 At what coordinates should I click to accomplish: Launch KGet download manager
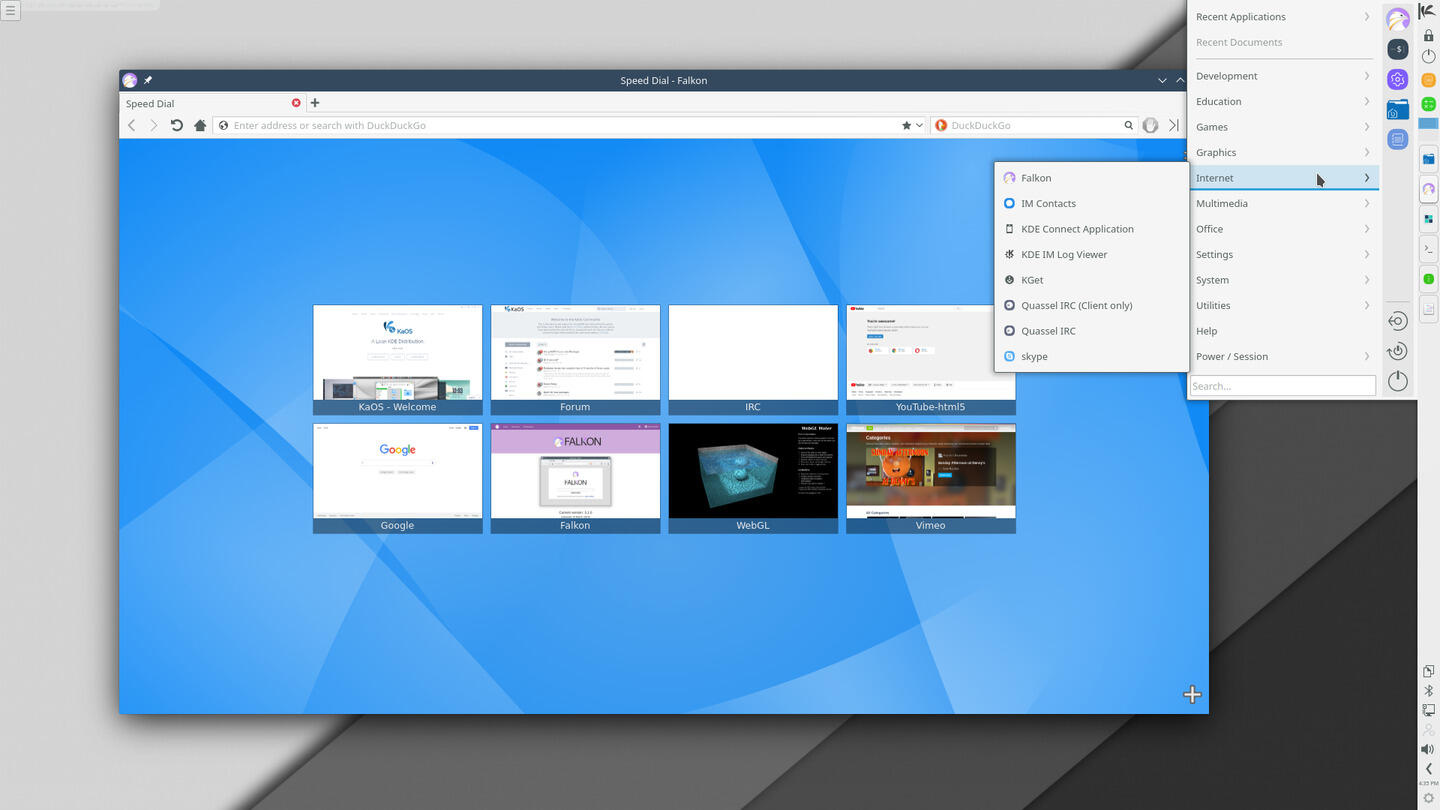point(1091,280)
